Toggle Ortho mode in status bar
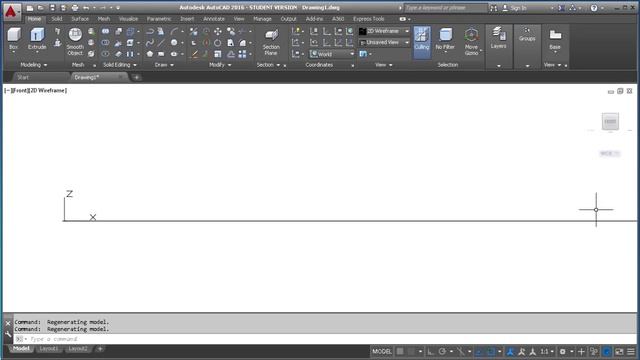This screenshot has width=640, height=360. click(x=430, y=351)
